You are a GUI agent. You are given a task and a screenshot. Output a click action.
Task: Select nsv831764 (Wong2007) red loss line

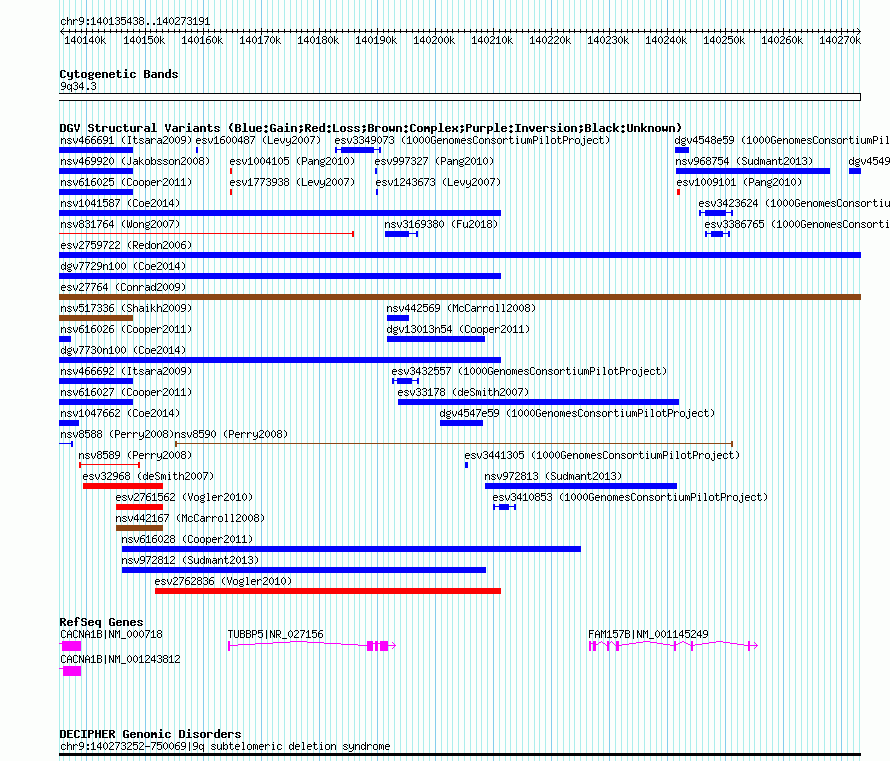pos(207,234)
